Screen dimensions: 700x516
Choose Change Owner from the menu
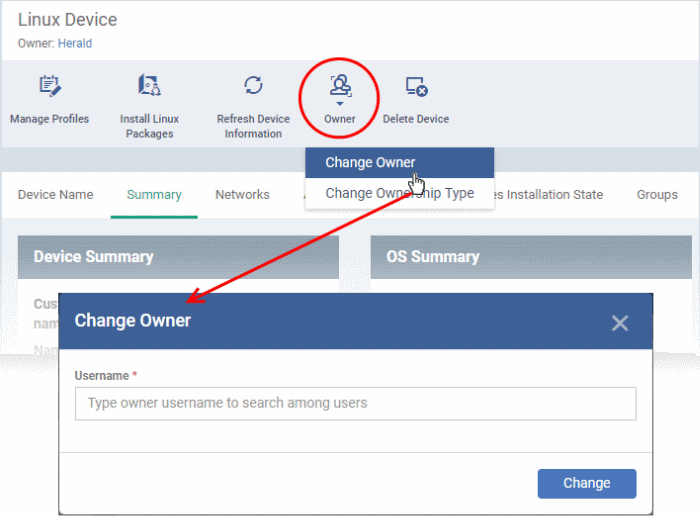pyautogui.click(x=400, y=162)
